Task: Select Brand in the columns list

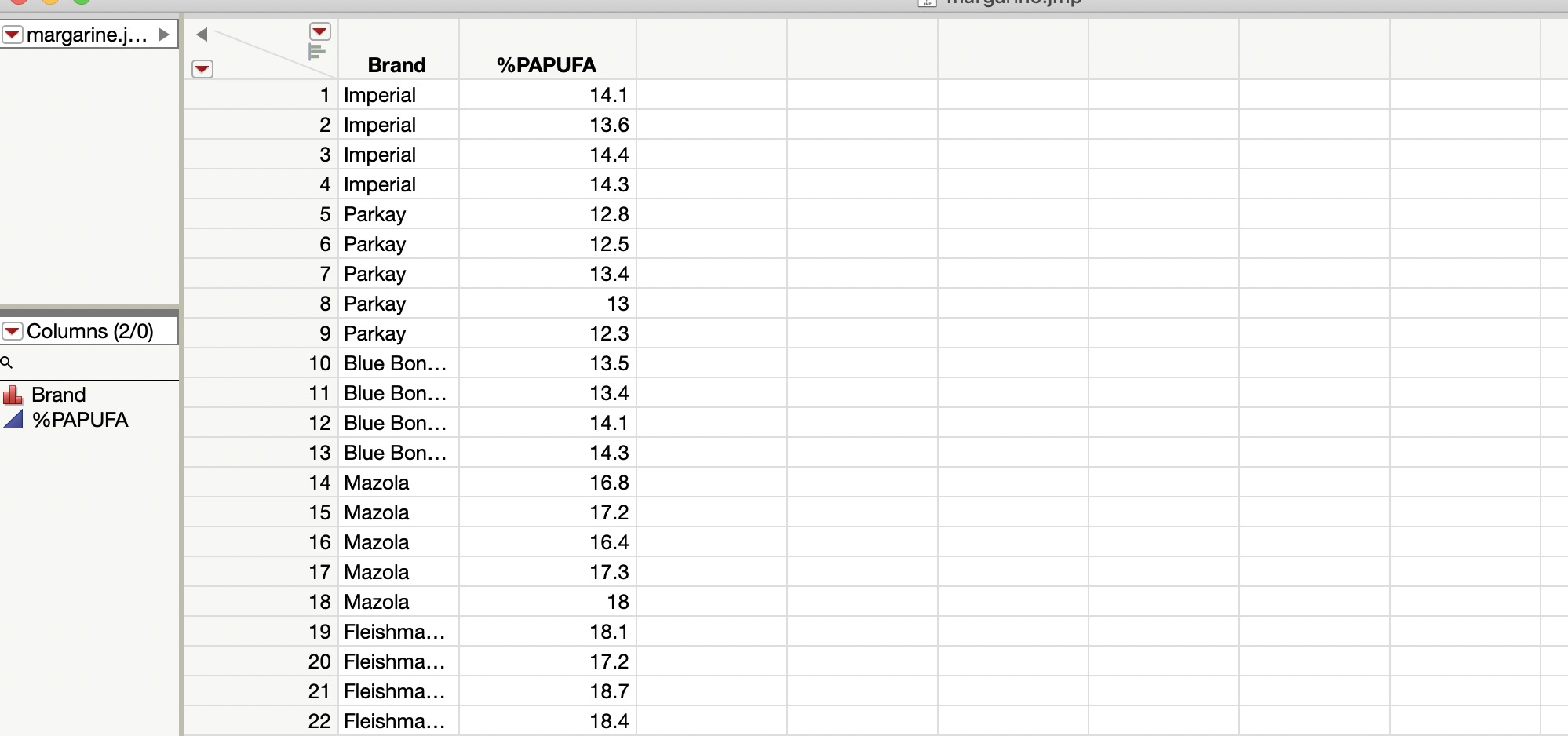Action: coord(59,395)
